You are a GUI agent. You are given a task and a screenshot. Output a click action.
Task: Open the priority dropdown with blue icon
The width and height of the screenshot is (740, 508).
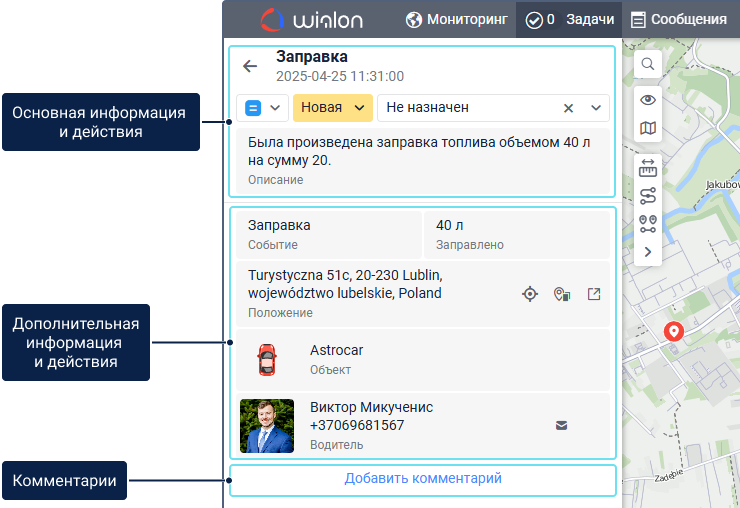(262, 108)
